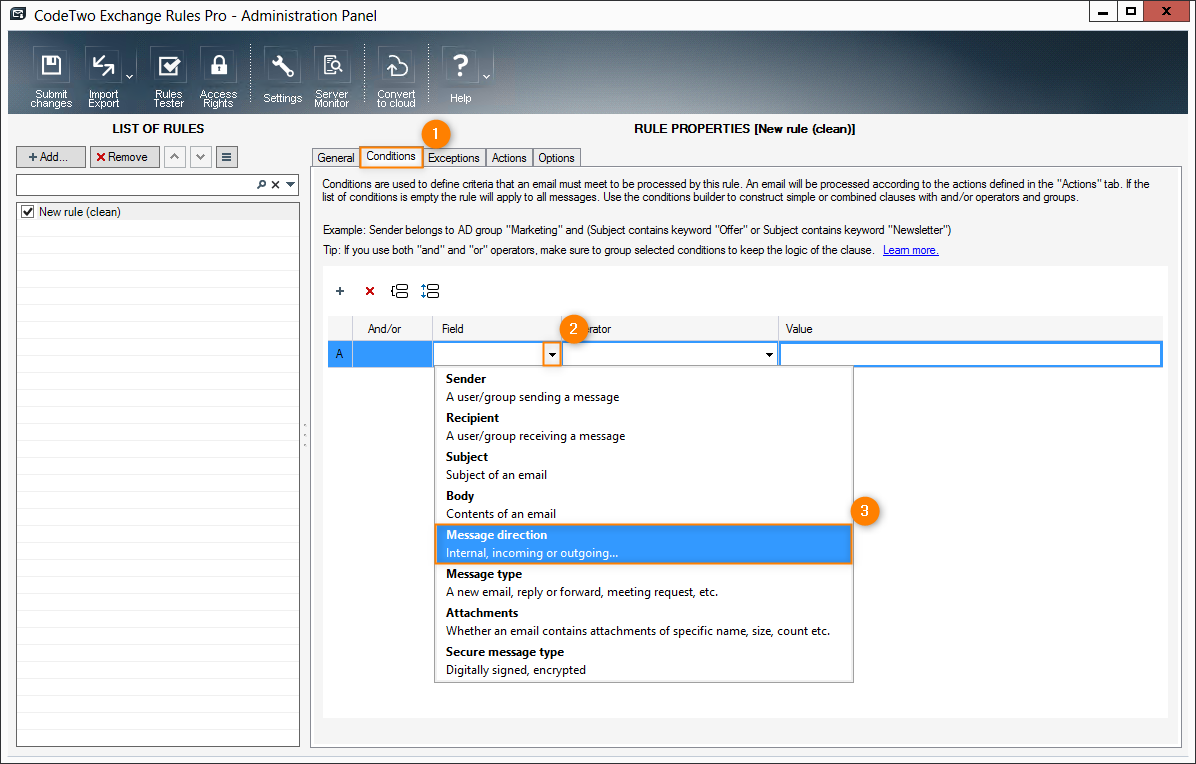Switch to the General tab
This screenshot has height=764, width=1196.
point(336,158)
